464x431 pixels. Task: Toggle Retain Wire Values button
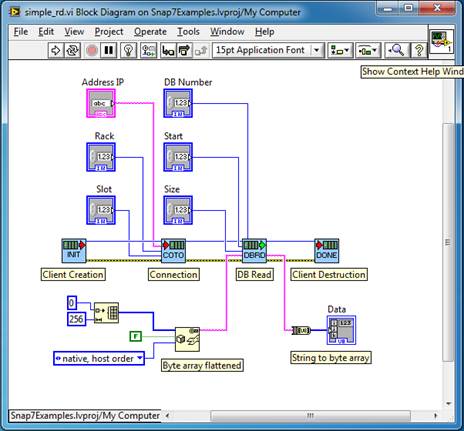pyautogui.click(x=149, y=50)
